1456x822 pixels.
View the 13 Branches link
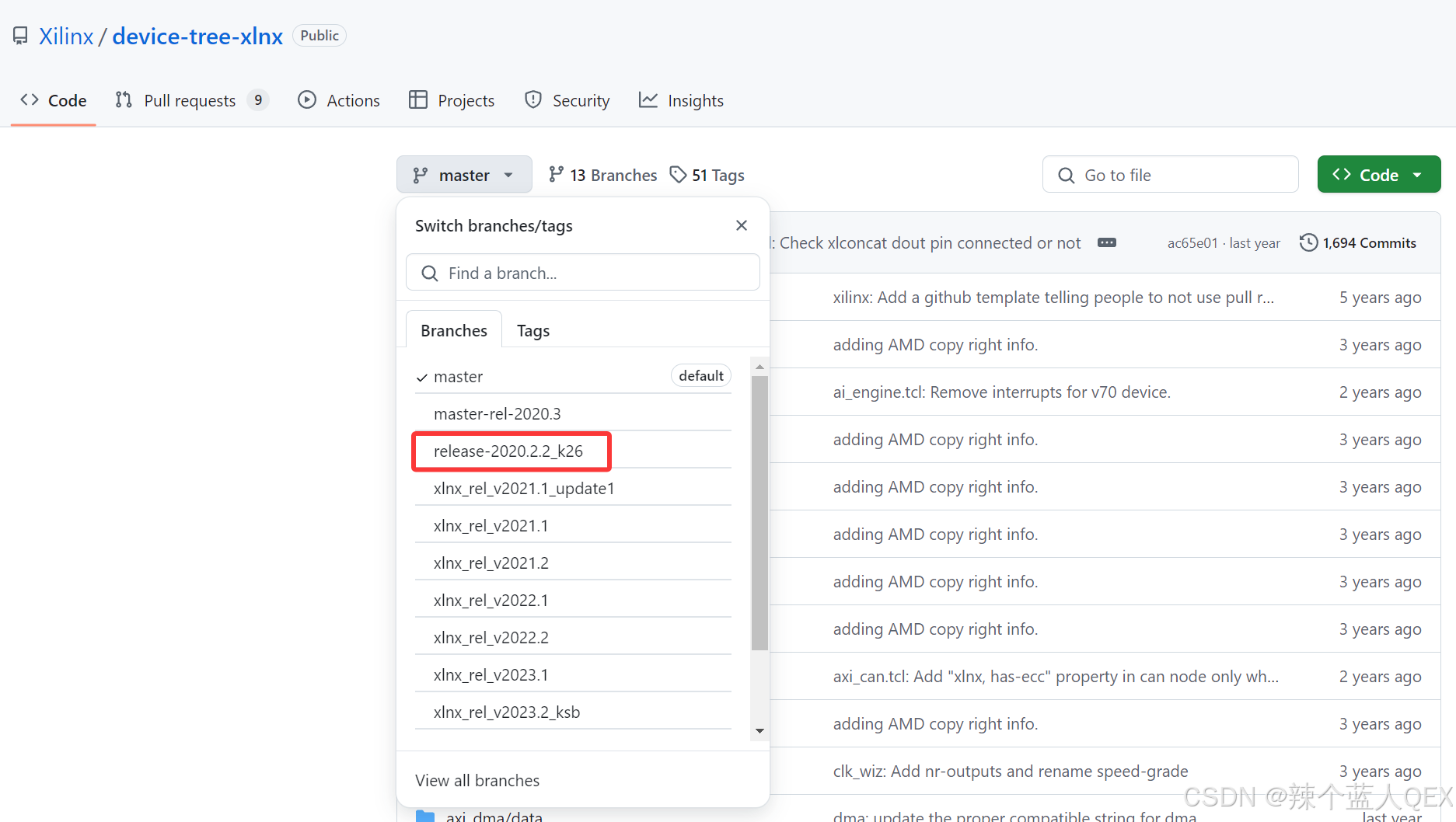pos(603,175)
